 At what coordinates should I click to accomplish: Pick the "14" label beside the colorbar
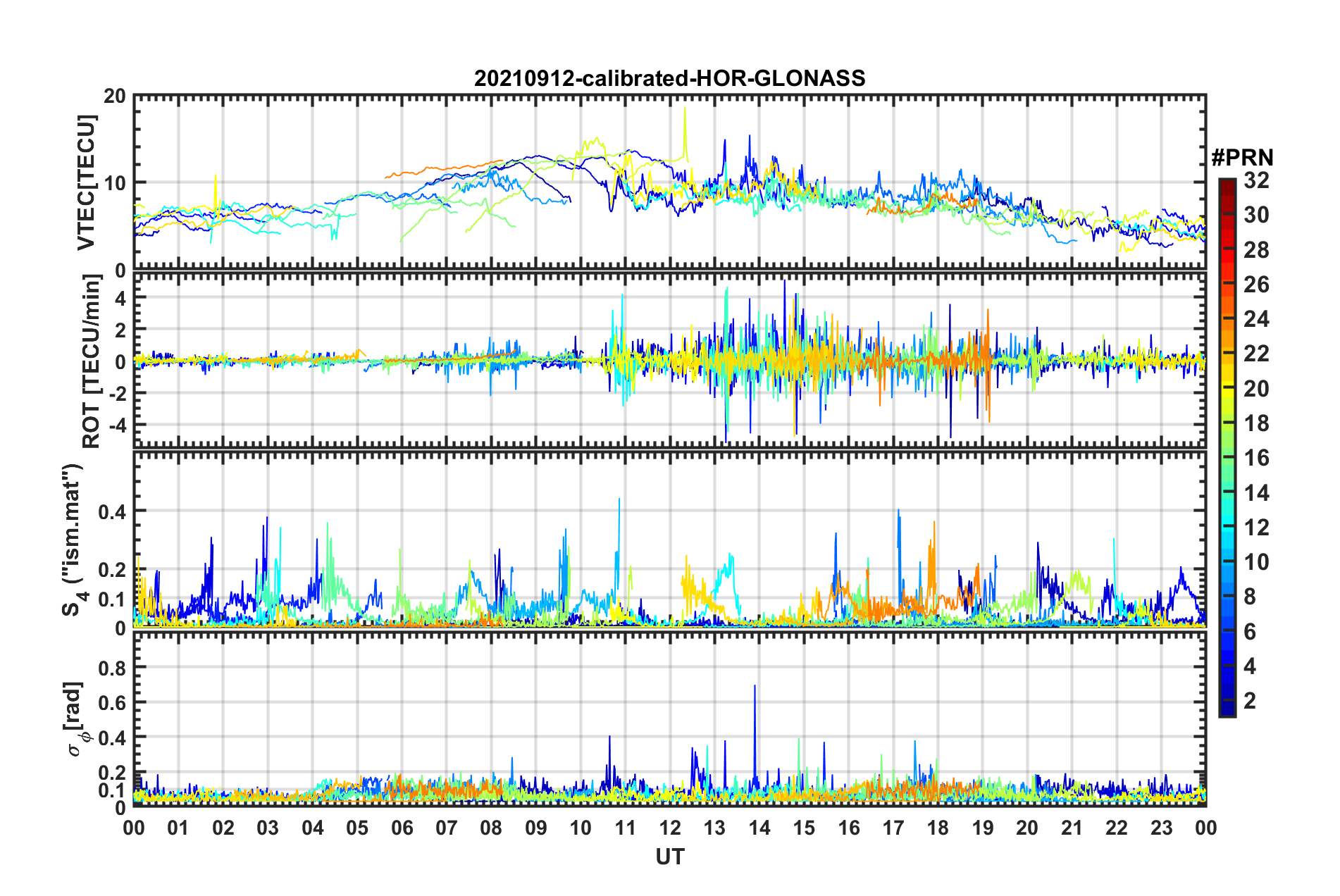pyautogui.click(x=1256, y=493)
